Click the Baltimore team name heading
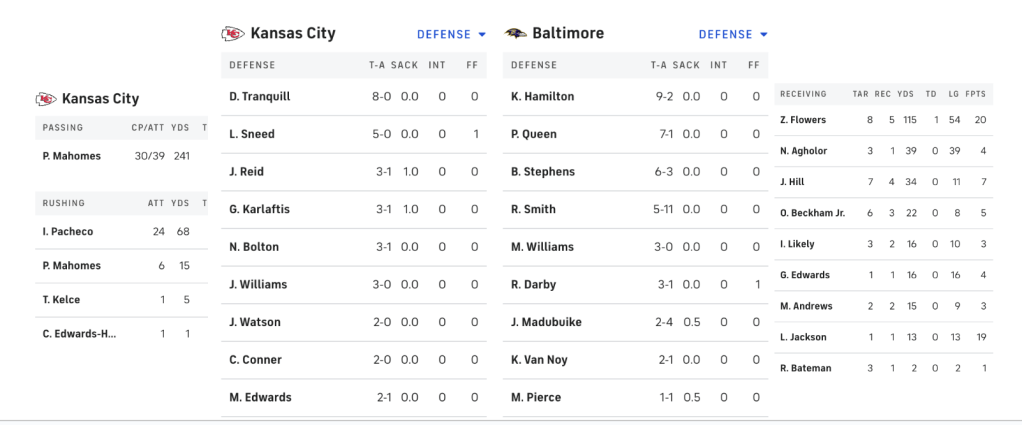Image resolution: width=1022 pixels, height=425 pixels. [568, 34]
